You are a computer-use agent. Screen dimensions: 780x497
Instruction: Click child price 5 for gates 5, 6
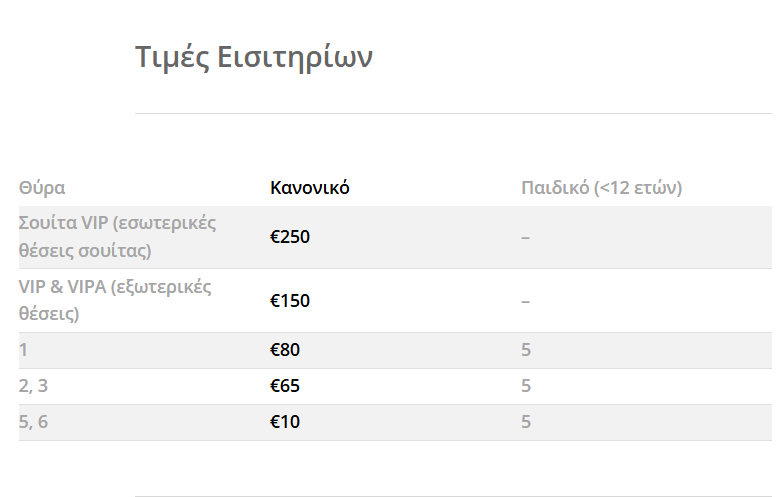(526, 422)
